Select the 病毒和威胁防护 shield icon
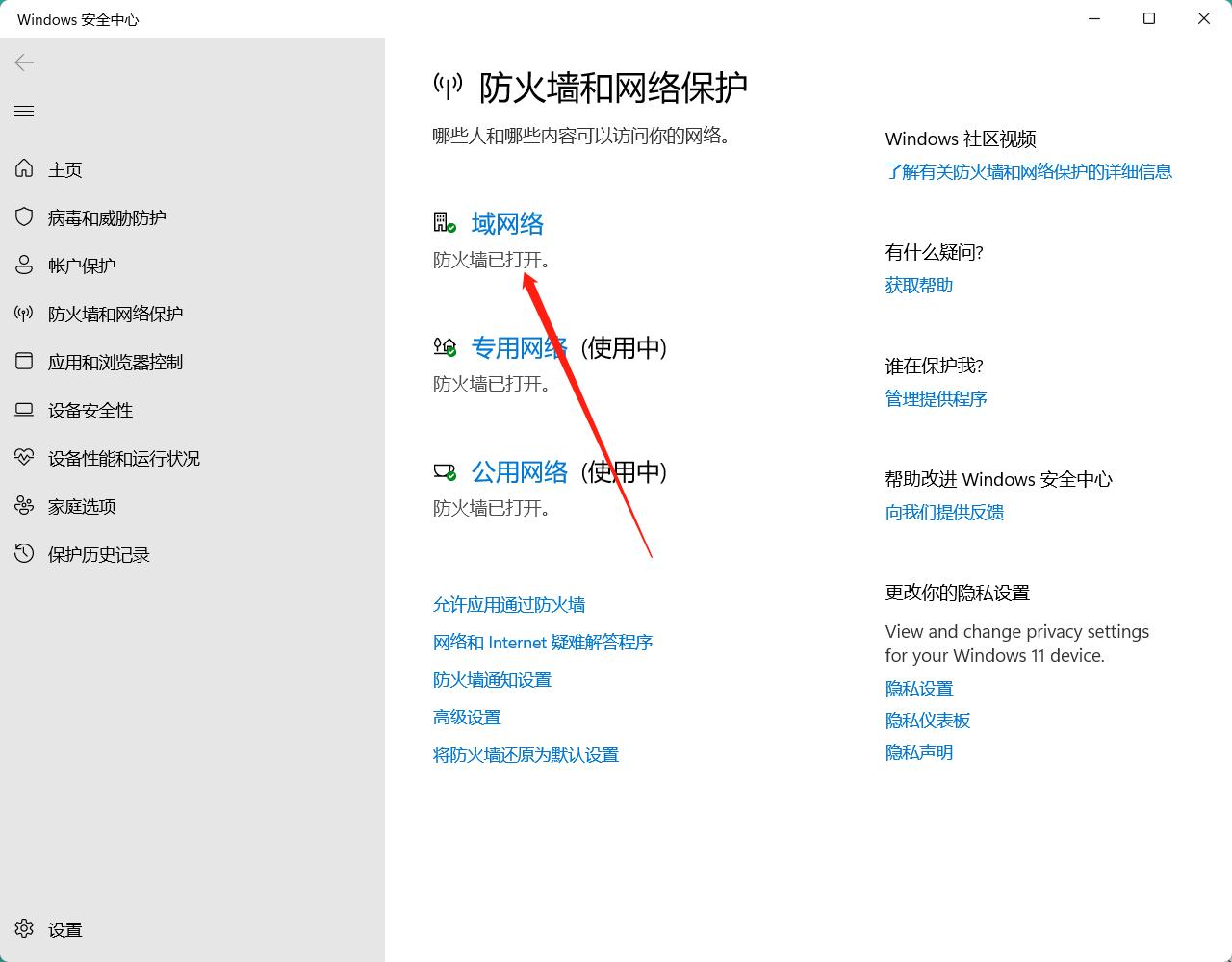 [x=24, y=217]
